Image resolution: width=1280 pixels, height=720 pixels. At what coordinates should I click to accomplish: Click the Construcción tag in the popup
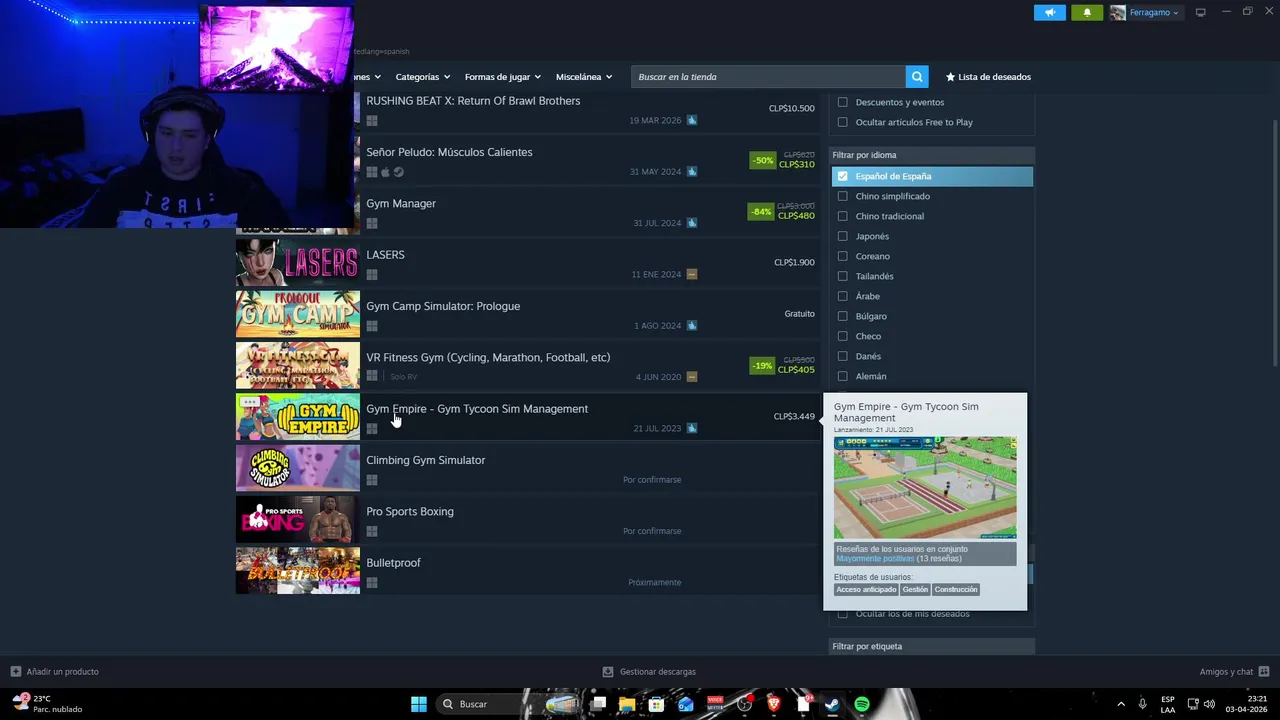pos(956,590)
